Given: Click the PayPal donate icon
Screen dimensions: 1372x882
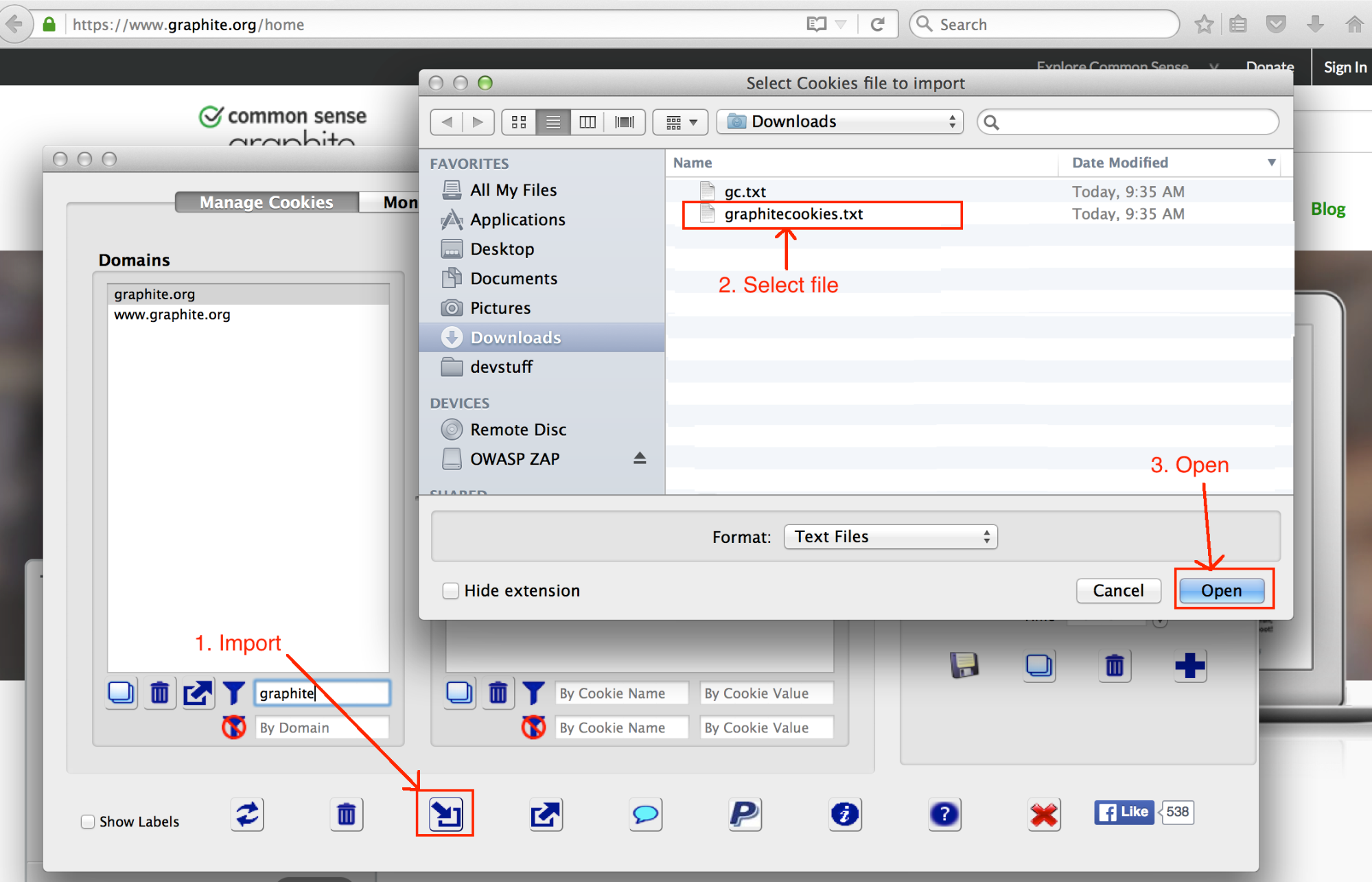Looking at the screenshot, I should (x=745, y=815).
